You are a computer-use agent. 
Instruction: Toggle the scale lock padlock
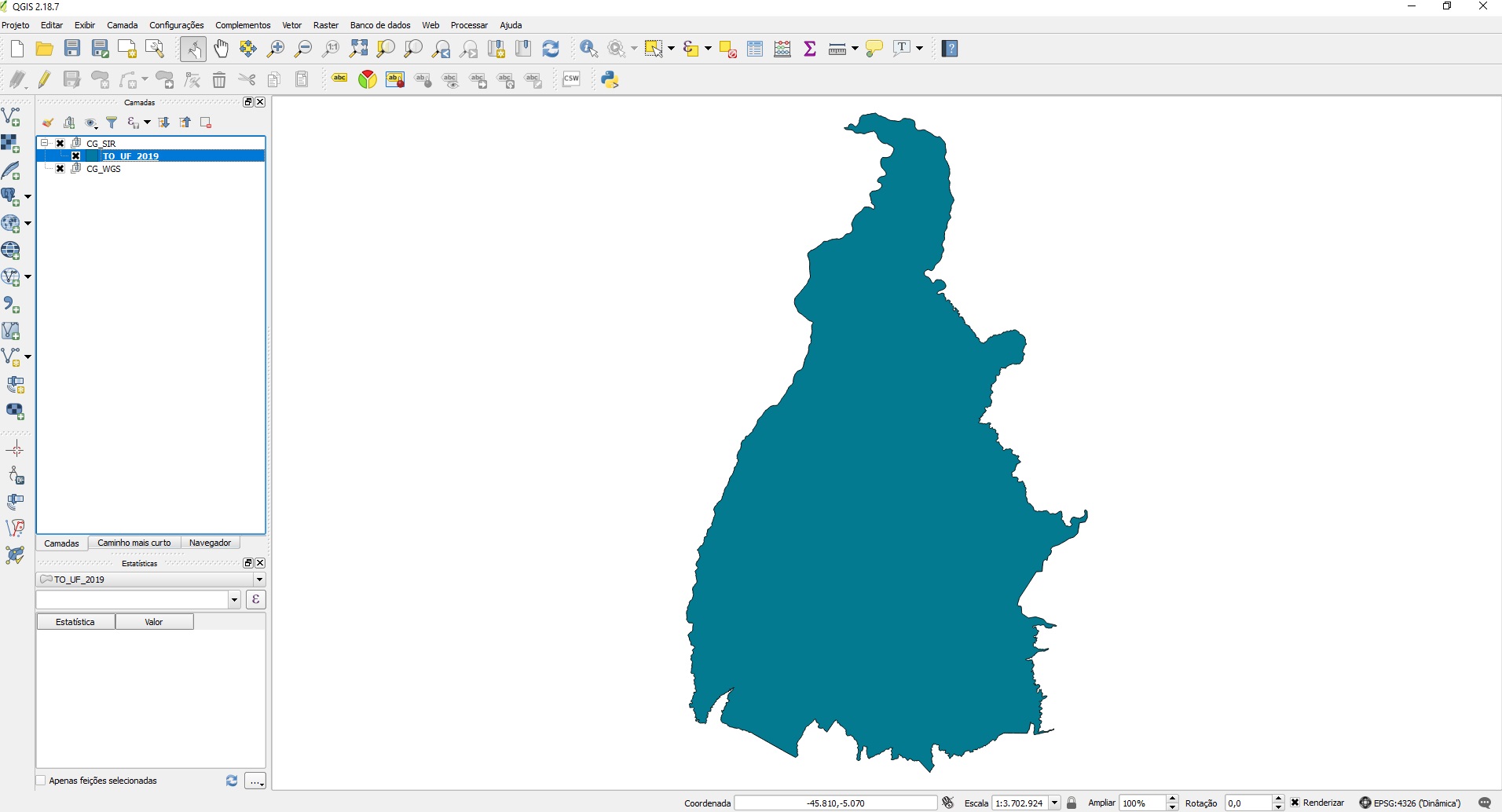(1072, 803)
